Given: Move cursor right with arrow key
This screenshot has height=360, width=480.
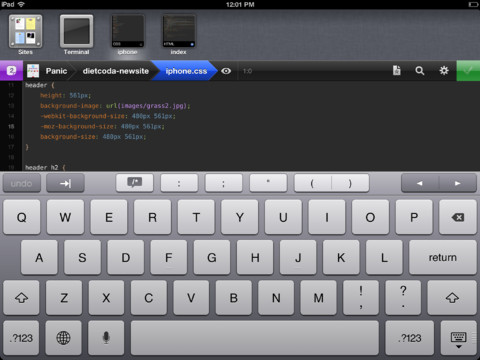Looking at the screenshot, I should [458, 183].
